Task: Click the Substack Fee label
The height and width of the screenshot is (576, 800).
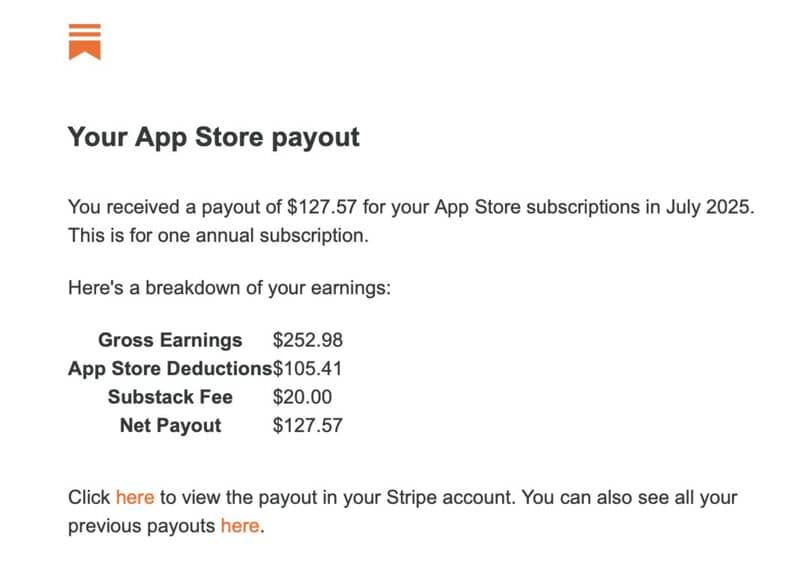Action: pos(170,397)
